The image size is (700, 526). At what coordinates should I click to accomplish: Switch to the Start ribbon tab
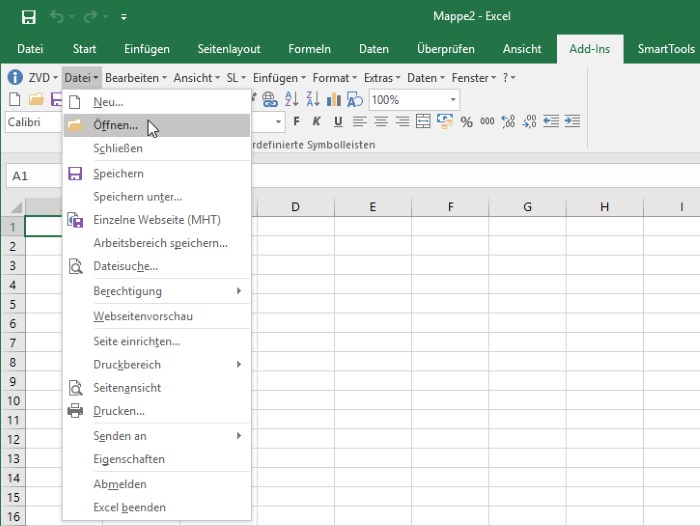[x=84, y=49]
